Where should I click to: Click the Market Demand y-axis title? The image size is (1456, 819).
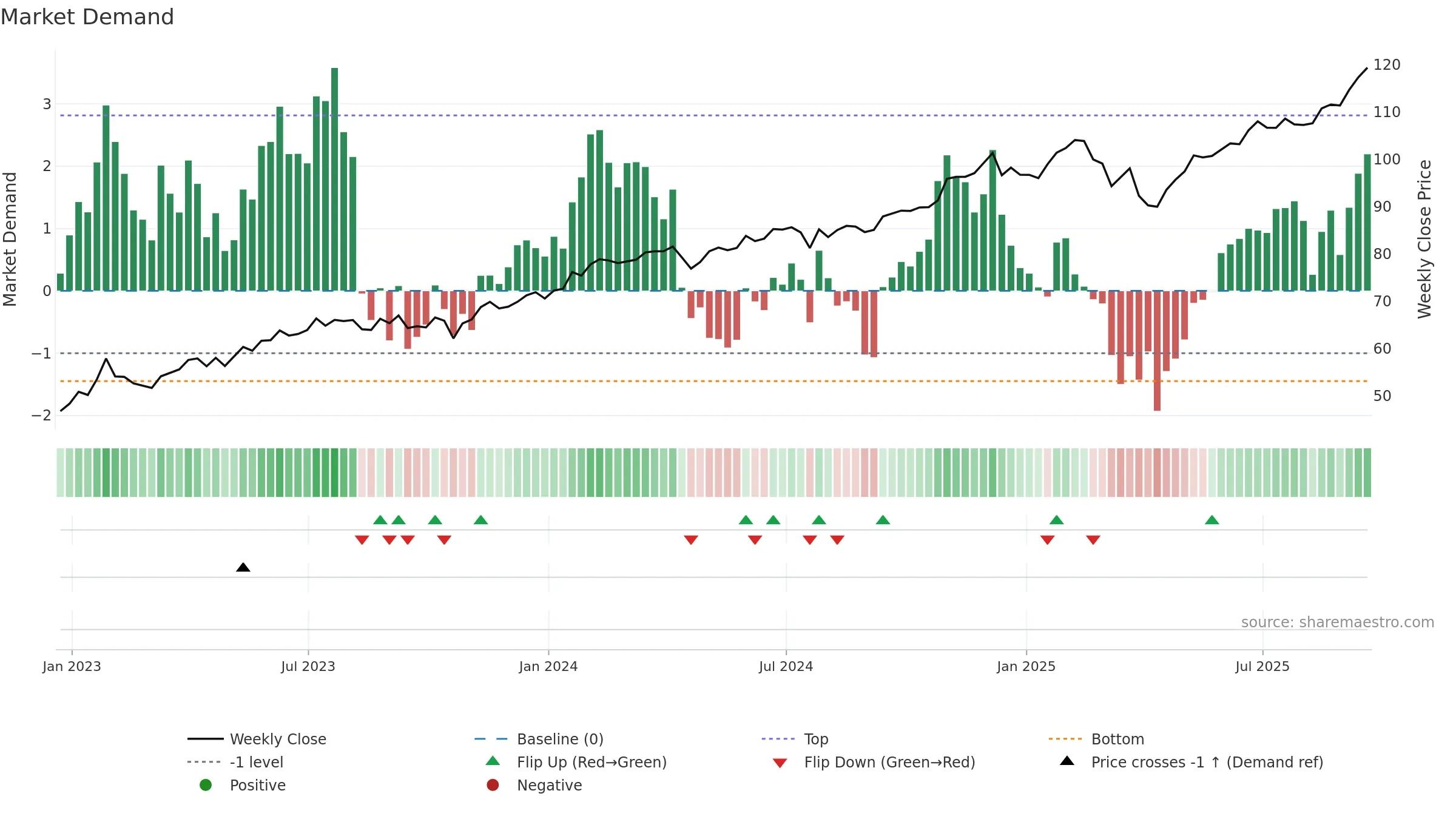(10, 239)
